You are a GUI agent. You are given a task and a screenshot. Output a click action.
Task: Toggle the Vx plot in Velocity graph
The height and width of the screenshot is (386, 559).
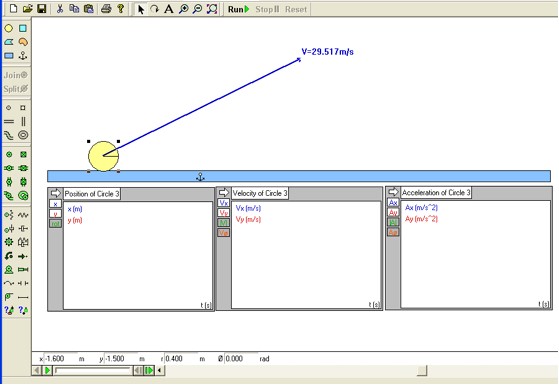pyautogui.click(x=224, y=203)
